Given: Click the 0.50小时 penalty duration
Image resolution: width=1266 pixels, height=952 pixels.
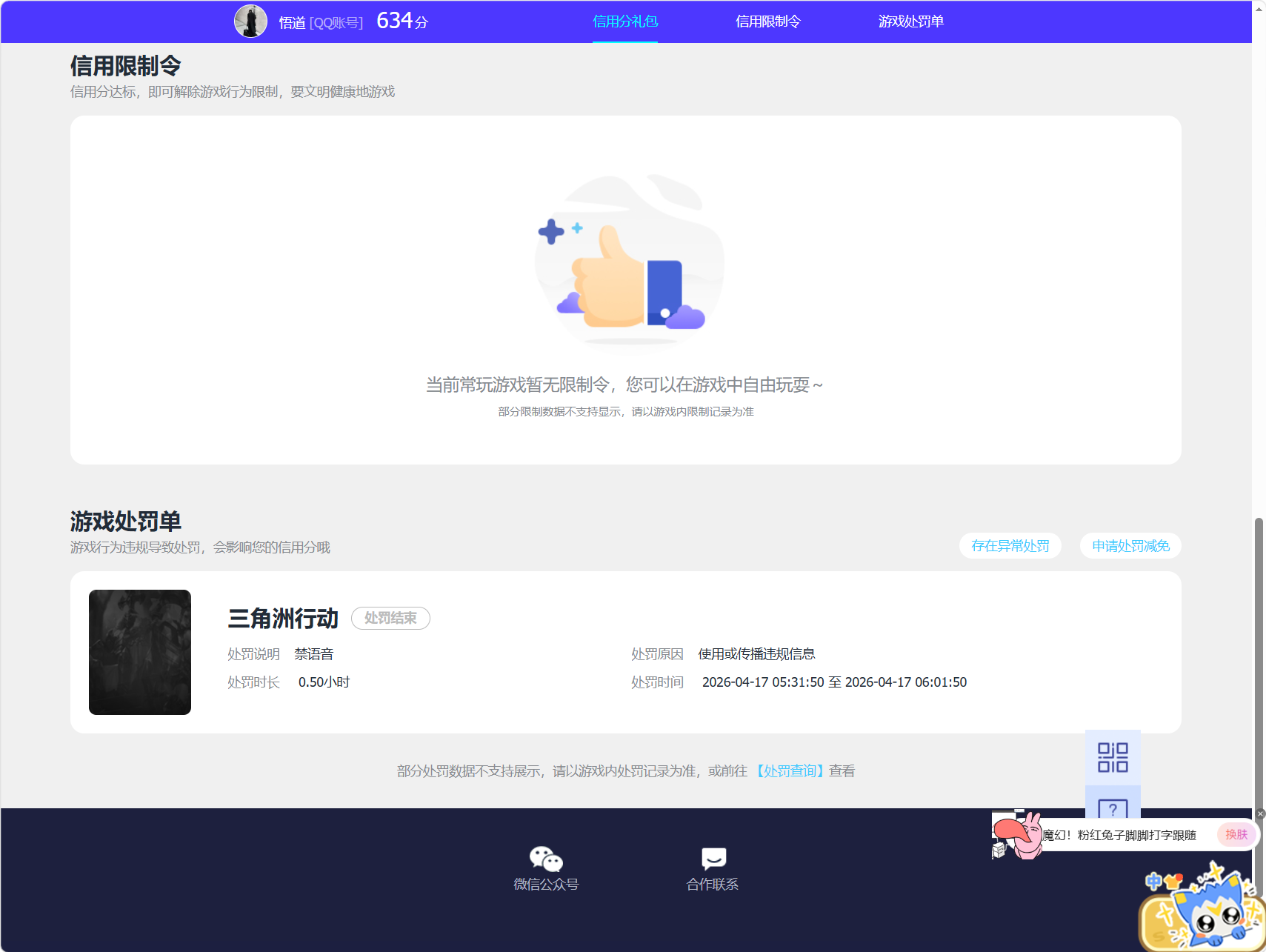Looking at the screenshot, I should click(x=324, y=682).
